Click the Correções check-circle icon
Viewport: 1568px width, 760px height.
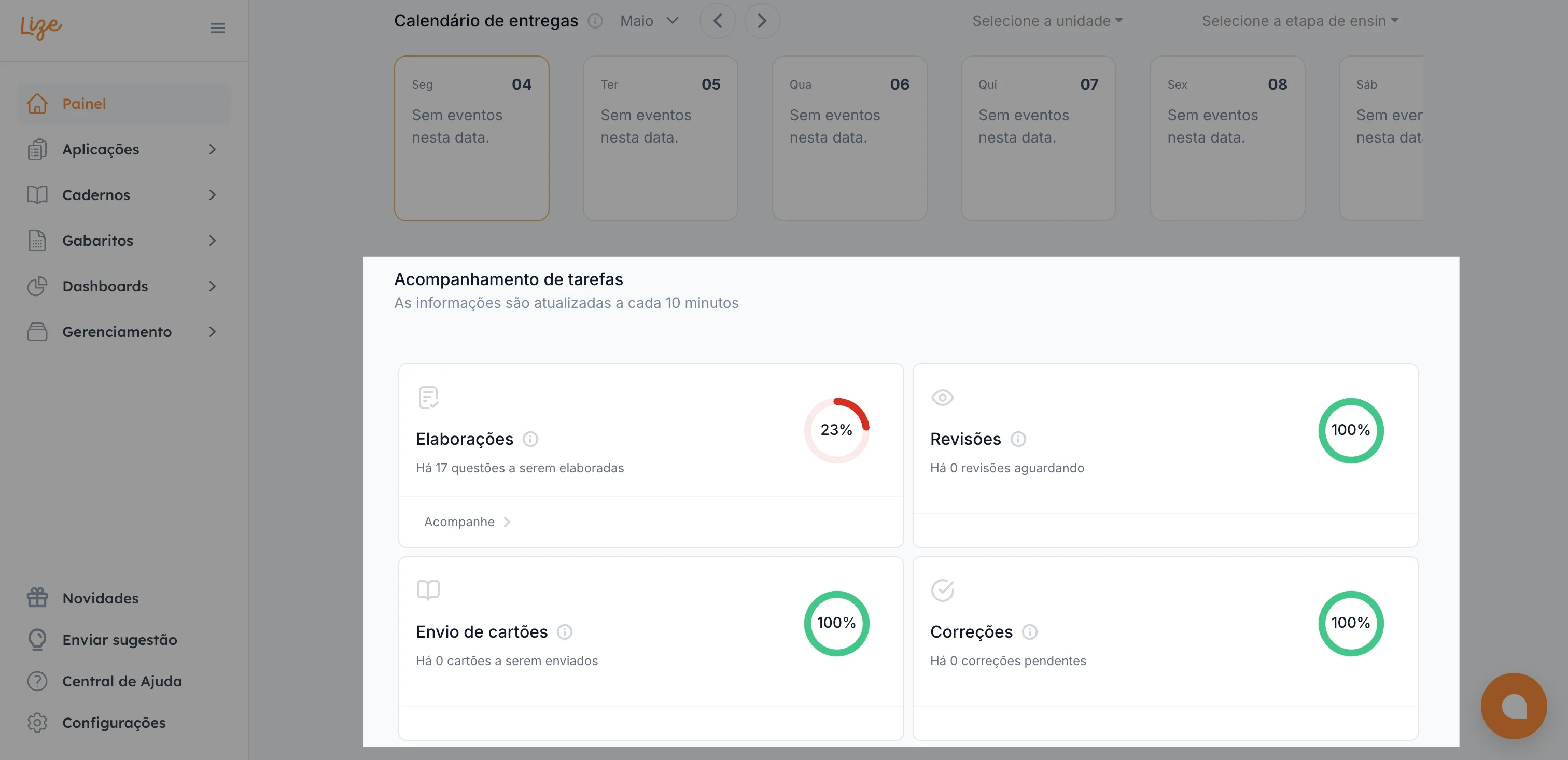coord(942,589)
